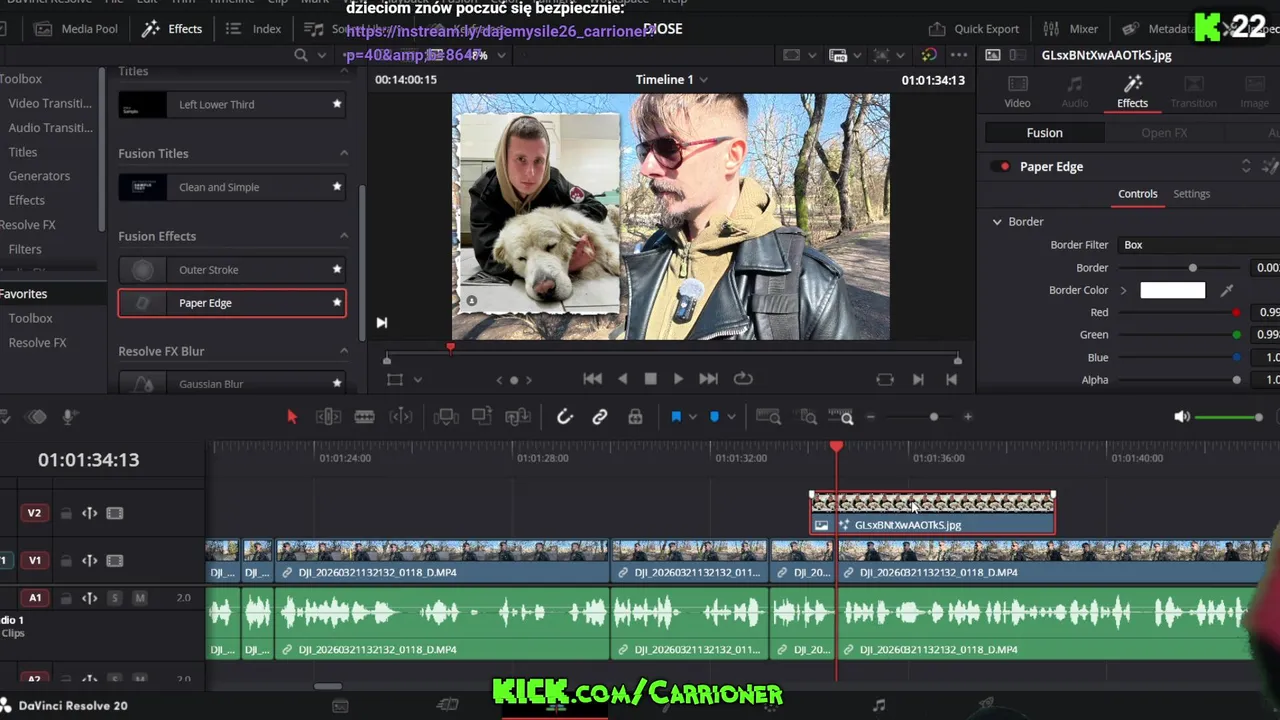The image size is (1280, 720).
Task: Mute audio with the speaker icon
Action: [1182, 417]
